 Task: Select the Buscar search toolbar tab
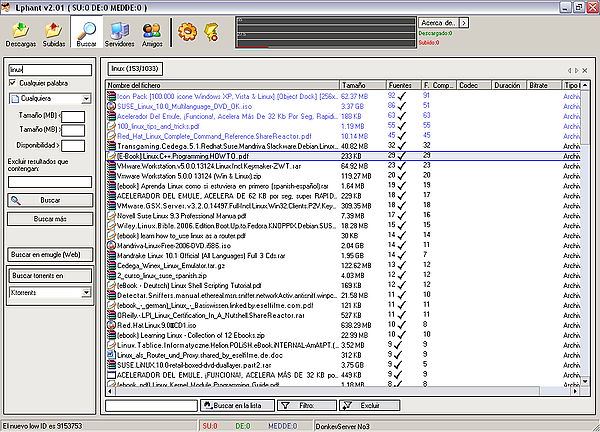[86, 34]
